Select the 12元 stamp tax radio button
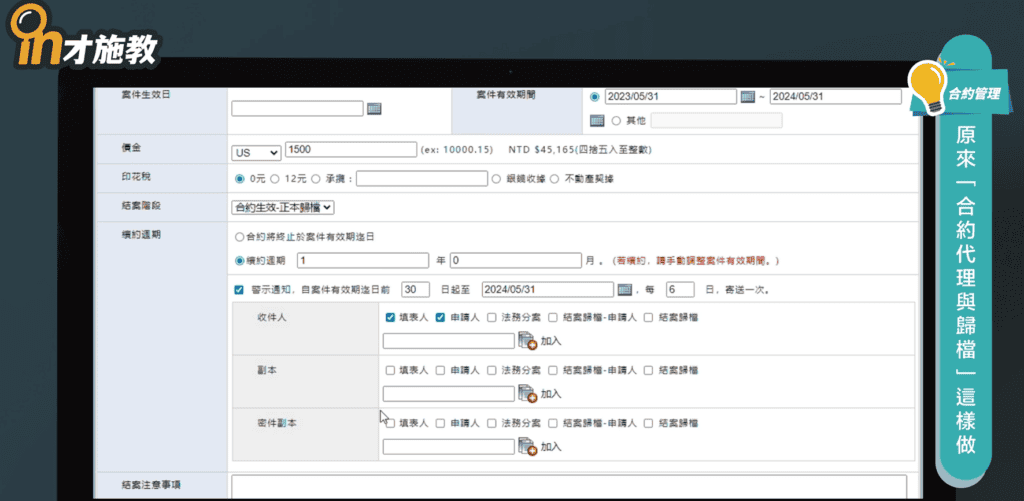The width and height of the screenshot is (1024, 501). [274, 179]
